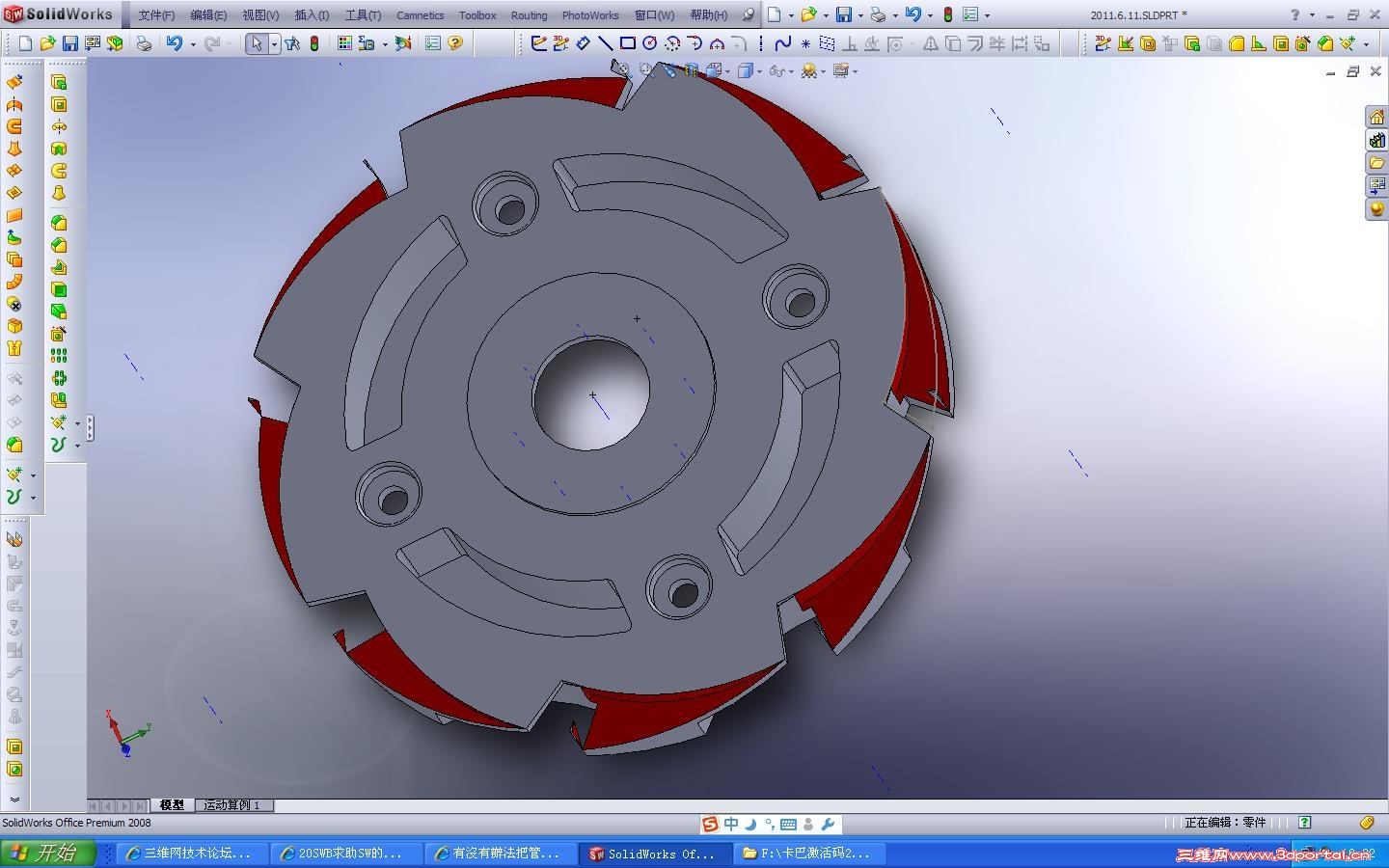This screenshot has width=1389, height=868.
Task: Open the 文件(F) menu
Action: [156, 15]
